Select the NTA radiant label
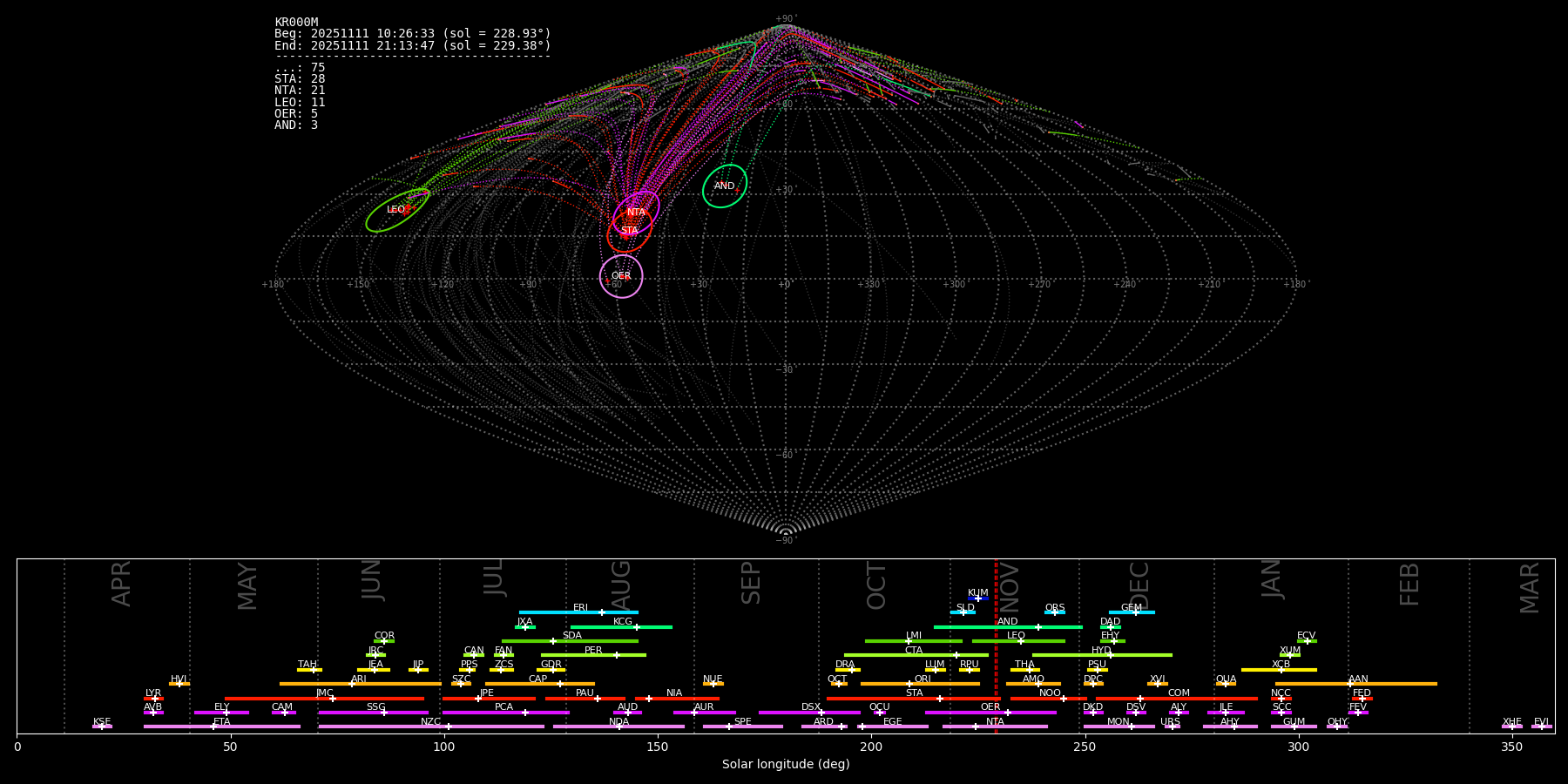Viewport: 1568px width, 784px height. click(637, 213)
